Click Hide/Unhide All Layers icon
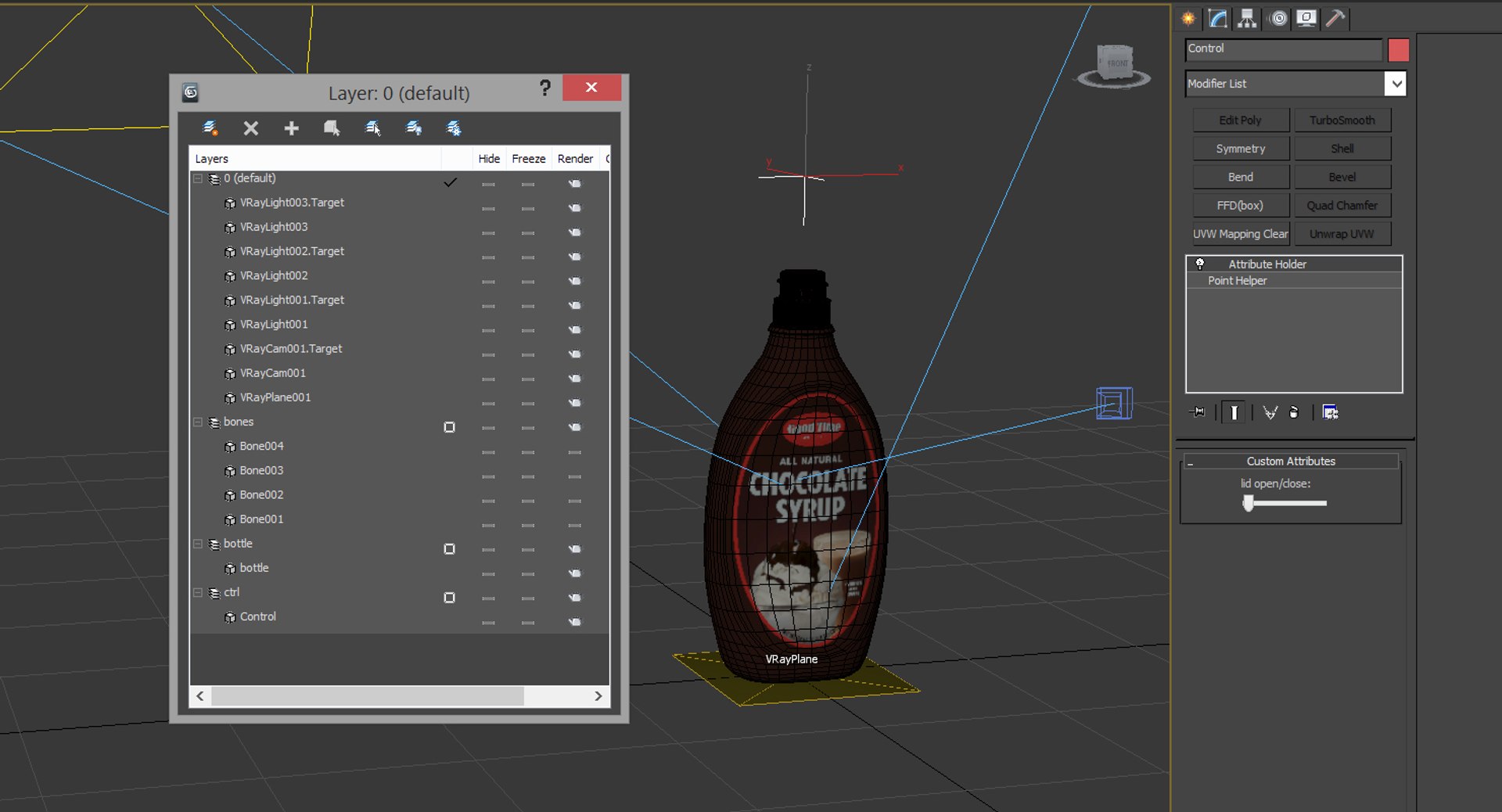The width and height of the screenshot is (1502, 812). pyautogui.click(x=413, y=128)
